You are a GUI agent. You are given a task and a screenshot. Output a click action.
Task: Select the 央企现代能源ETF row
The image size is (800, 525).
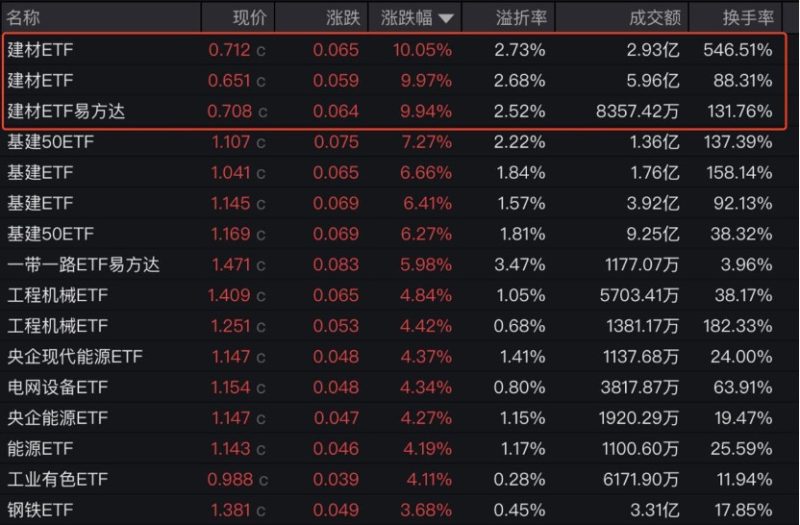pyautogui.click(x=391, y=356)
